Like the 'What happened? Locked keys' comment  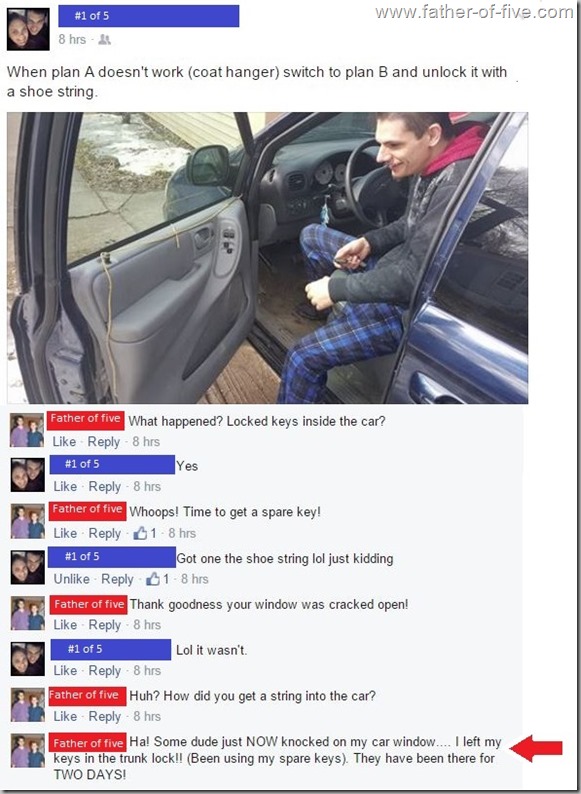pyautogui.click(x=64, y=442)
